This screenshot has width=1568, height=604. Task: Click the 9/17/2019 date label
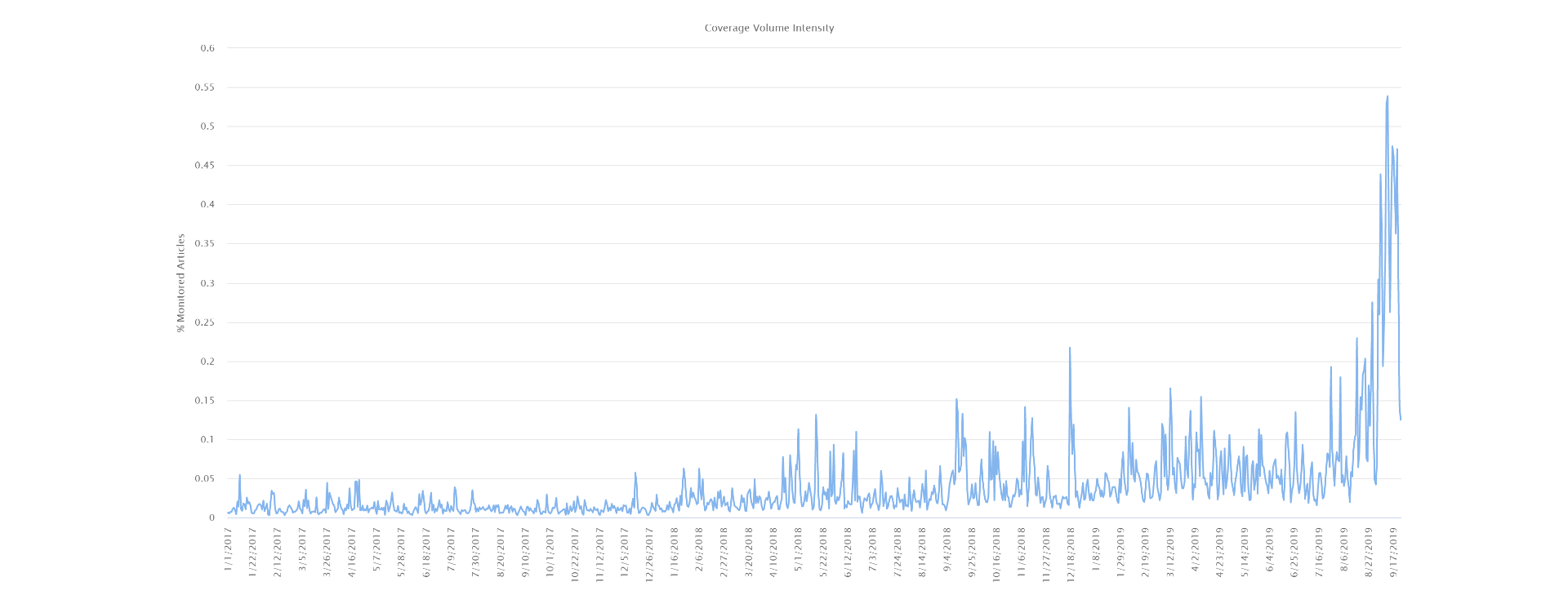coord(1395,552)
